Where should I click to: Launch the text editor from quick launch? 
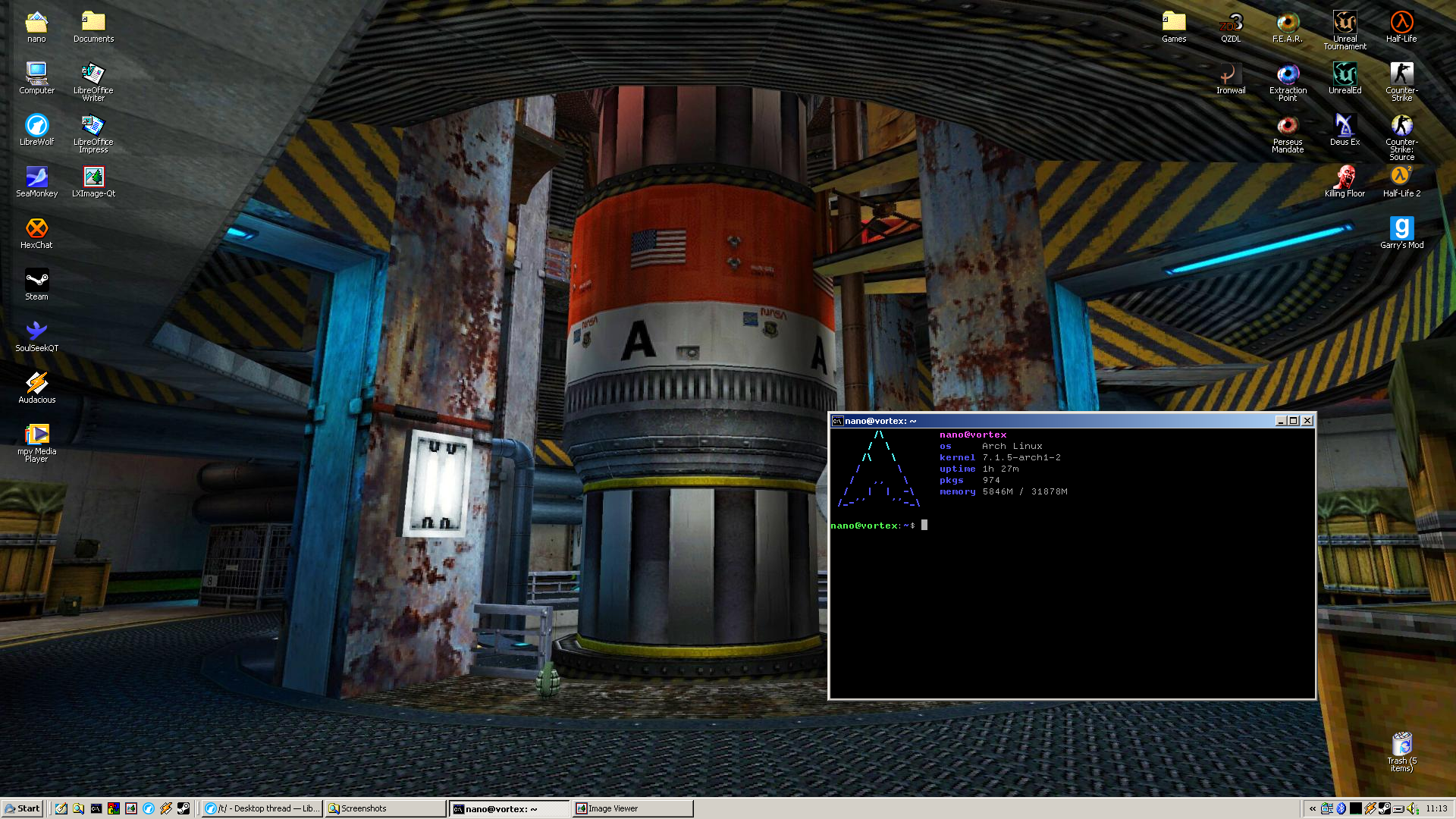pyautogui.click(x=61, y=808)
